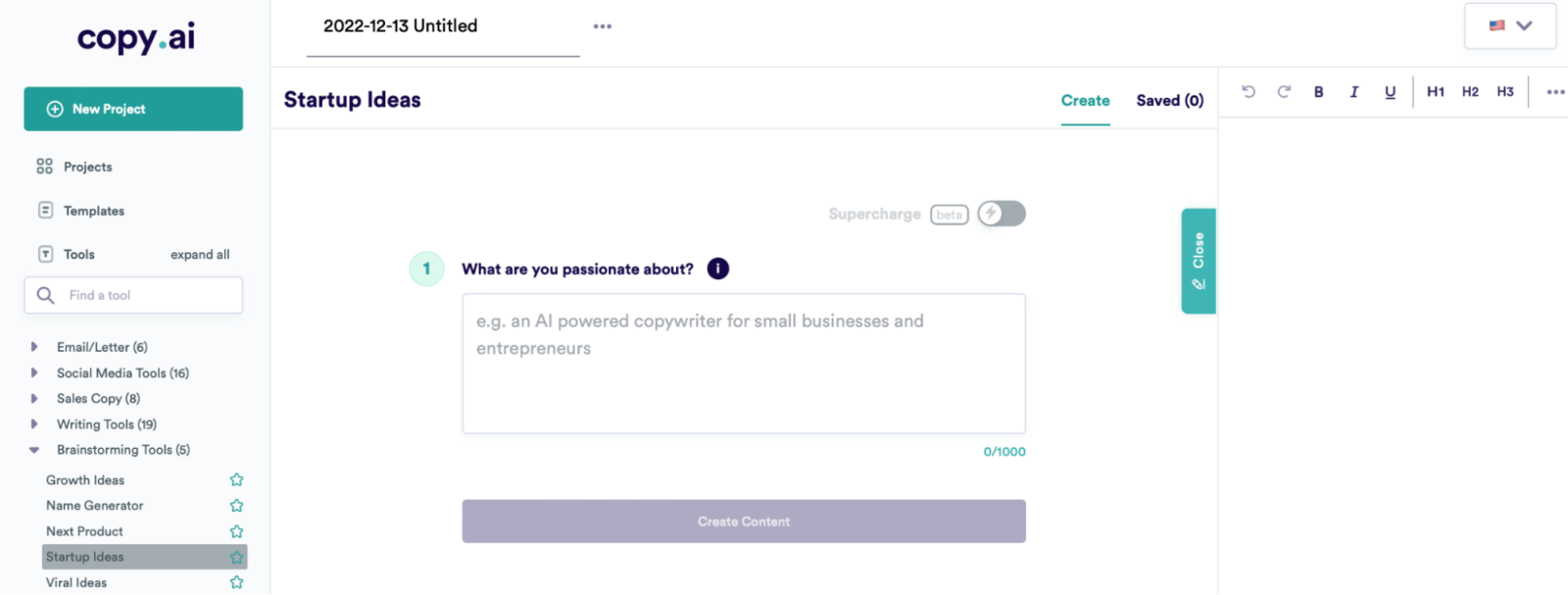
Task: Click the info icon beside passion question
Action: 718,269
